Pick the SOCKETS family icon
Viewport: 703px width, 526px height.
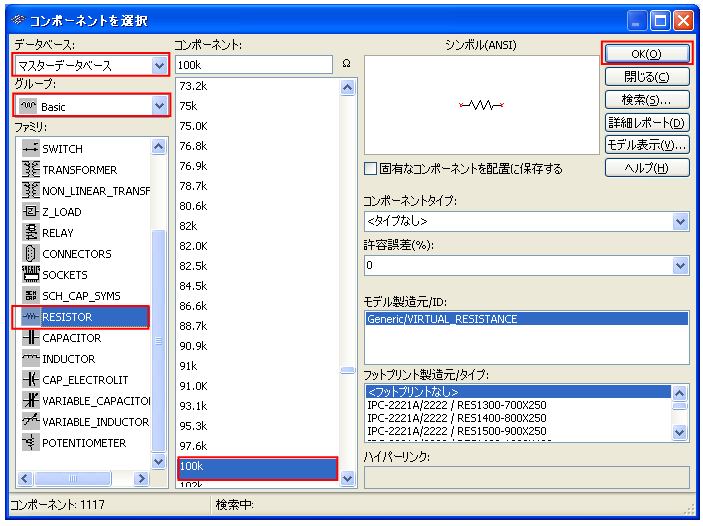[30, 275]
